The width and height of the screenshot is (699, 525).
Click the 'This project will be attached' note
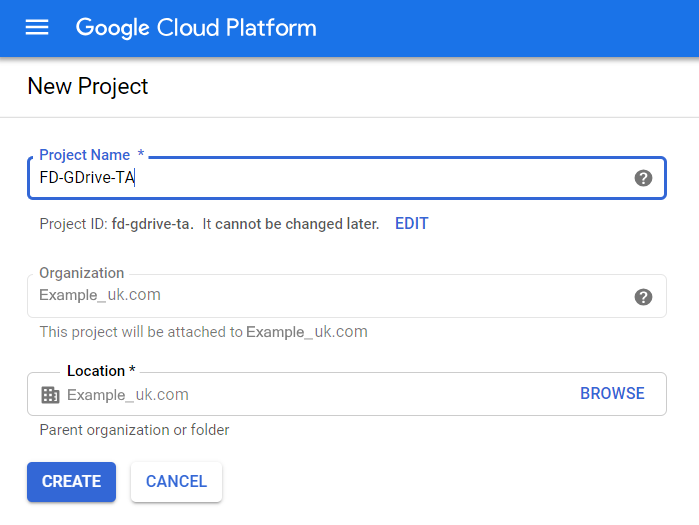coord(203,332)
